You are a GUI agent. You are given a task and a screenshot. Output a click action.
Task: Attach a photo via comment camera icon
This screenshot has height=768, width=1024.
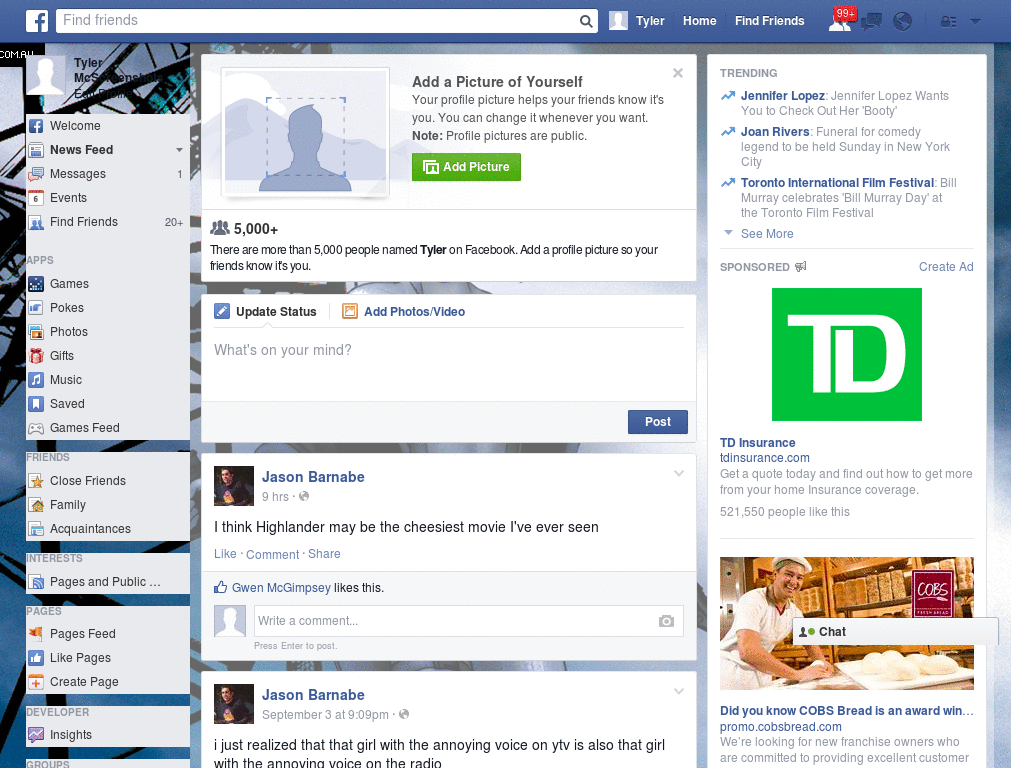(x=666, y=621)
